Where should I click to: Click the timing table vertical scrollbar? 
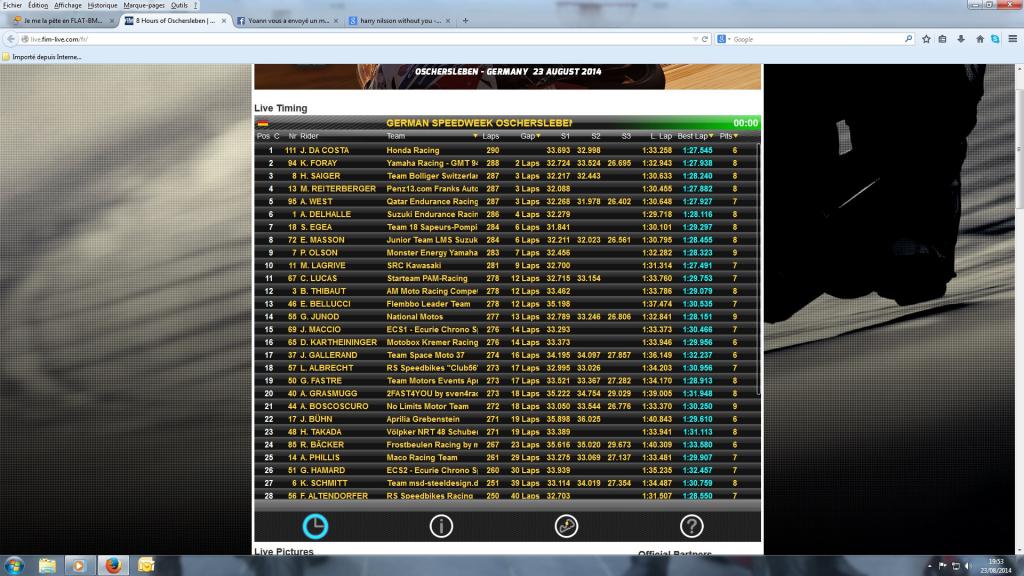tap(758, 269)
